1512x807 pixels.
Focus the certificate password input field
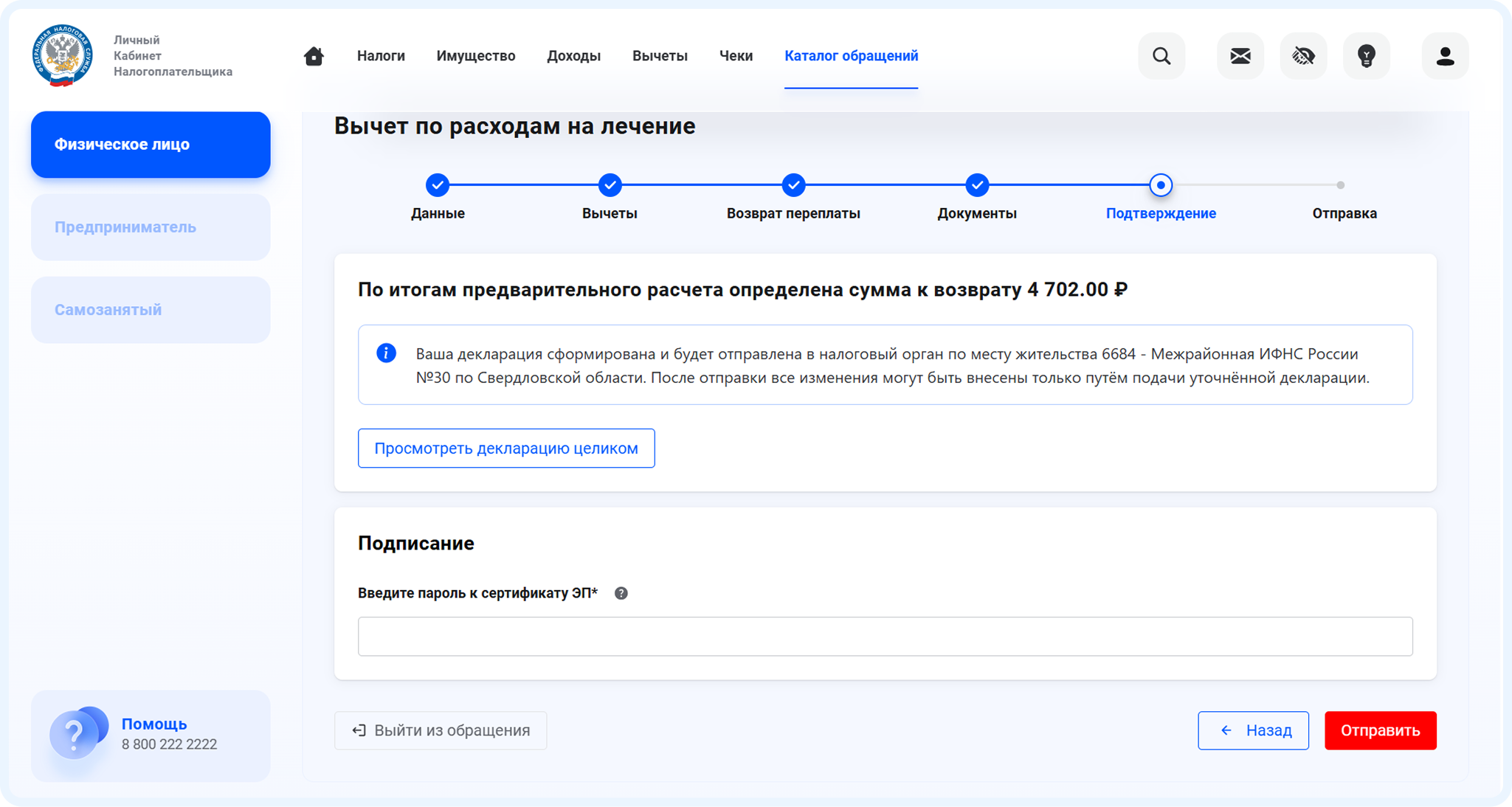pyautogui.click(x=885, y=637)
